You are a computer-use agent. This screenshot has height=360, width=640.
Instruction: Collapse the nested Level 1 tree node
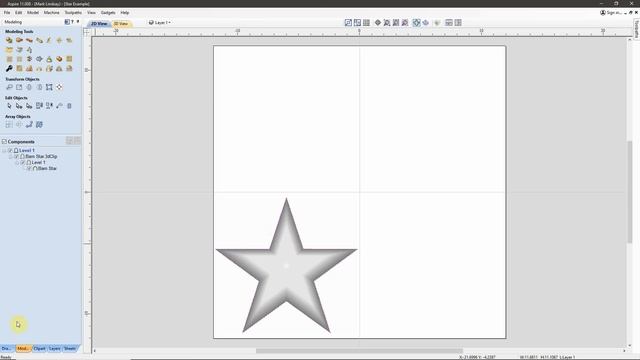[x=17, y=162]
